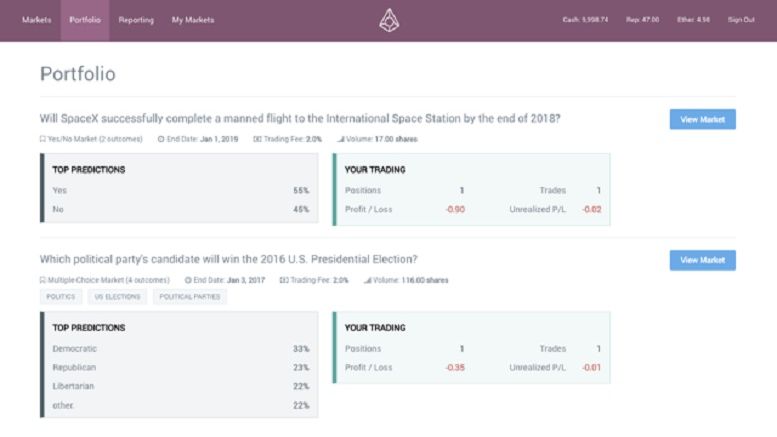
Task: Select the Portfolio tab
Action: pos(85,20)
